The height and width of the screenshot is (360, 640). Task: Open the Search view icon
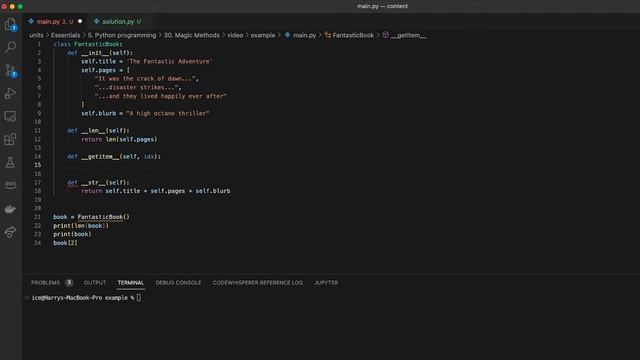(11, 47)
